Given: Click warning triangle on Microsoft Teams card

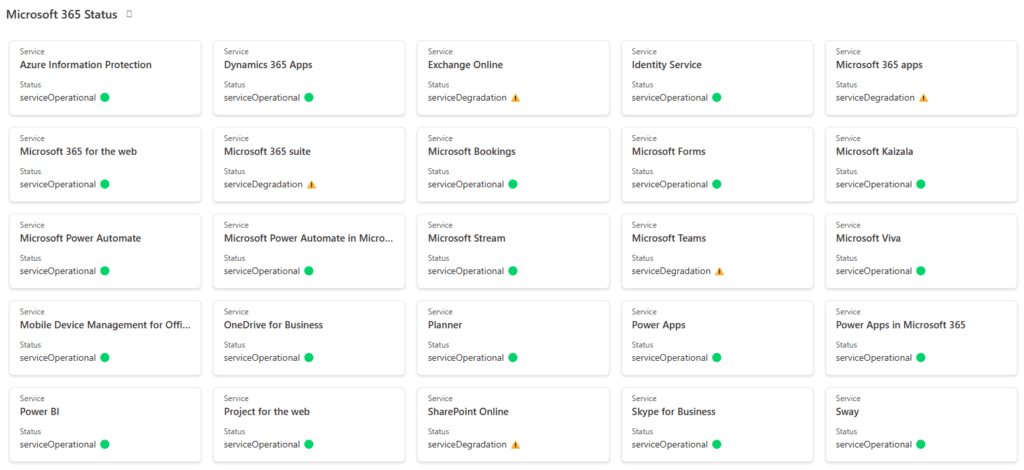Looking at the screenshot, I should (720, 271).
